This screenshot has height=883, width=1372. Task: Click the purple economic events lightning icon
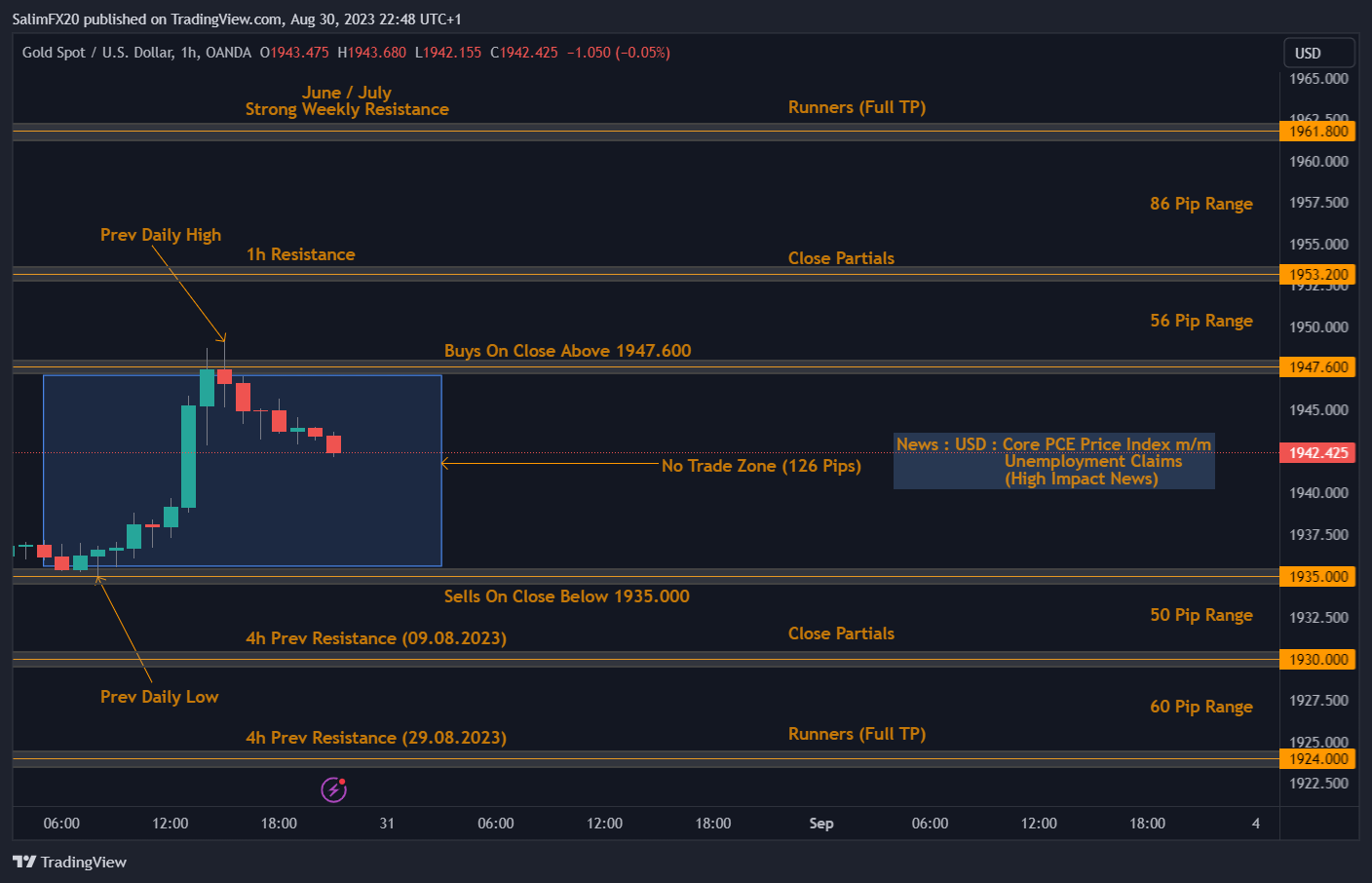333,789
